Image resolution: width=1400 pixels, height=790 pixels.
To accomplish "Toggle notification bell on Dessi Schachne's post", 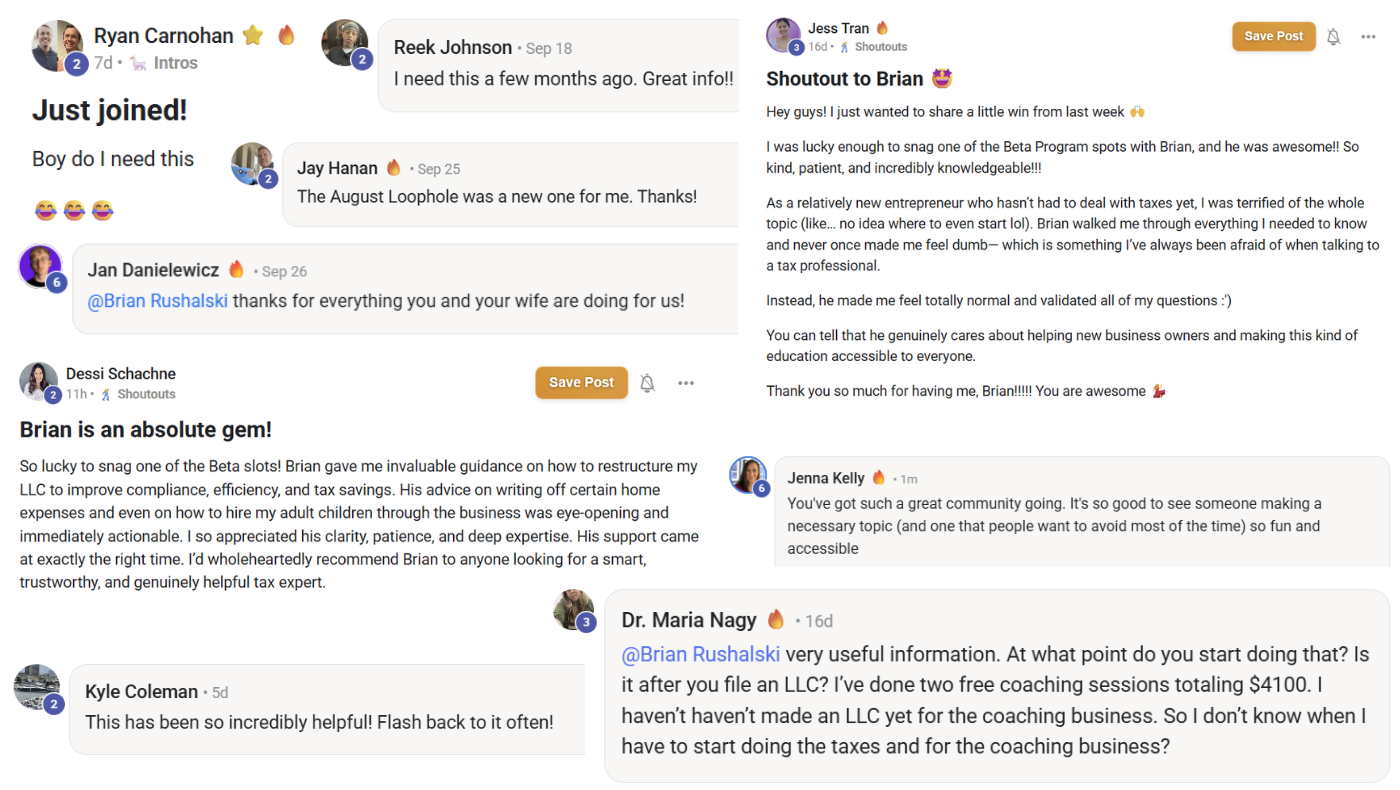I will (x=647, y=383).
